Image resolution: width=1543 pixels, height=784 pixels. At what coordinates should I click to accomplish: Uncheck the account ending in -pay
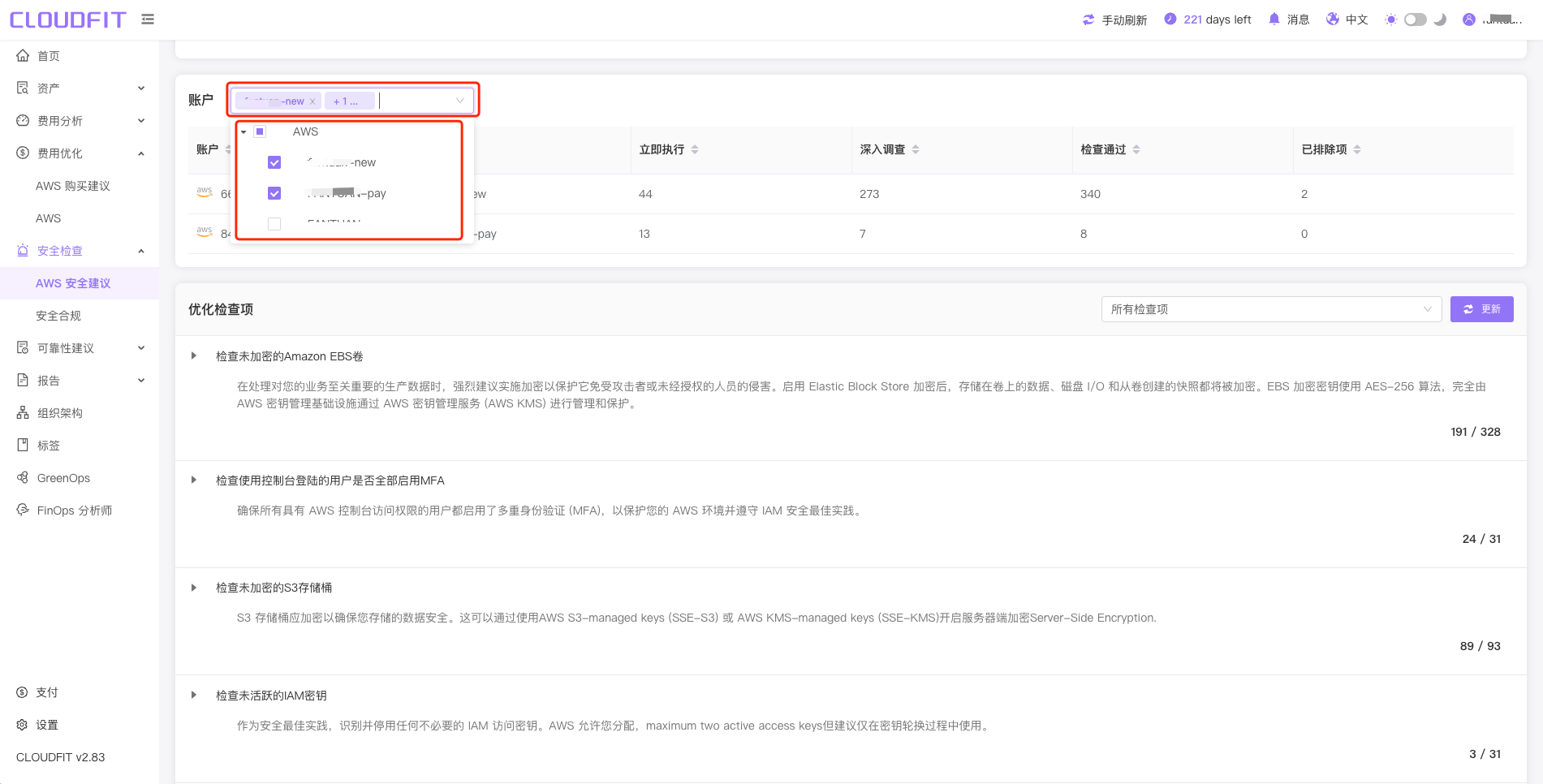[274, 193]
